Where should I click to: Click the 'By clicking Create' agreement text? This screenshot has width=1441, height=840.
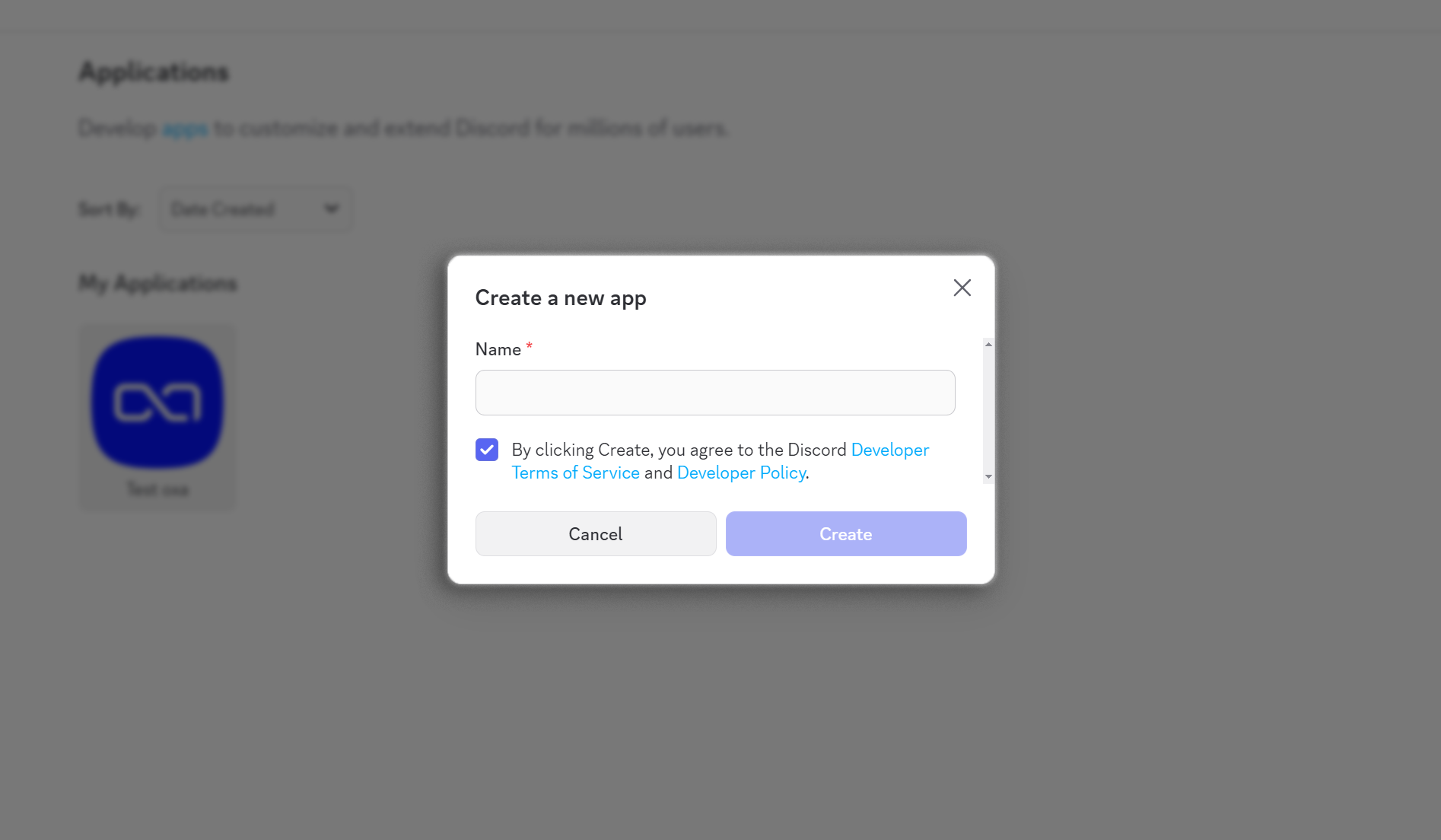point(678,450)
